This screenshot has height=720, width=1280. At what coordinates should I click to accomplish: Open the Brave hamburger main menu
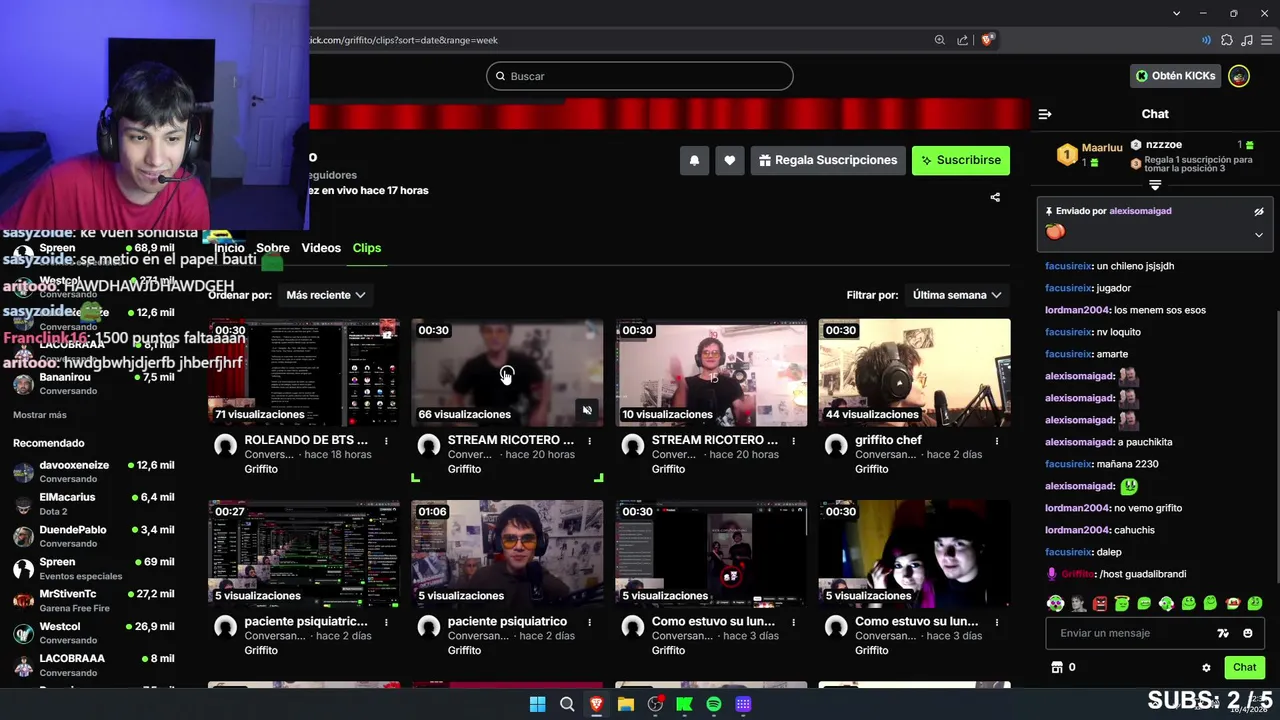(1267, 40)
